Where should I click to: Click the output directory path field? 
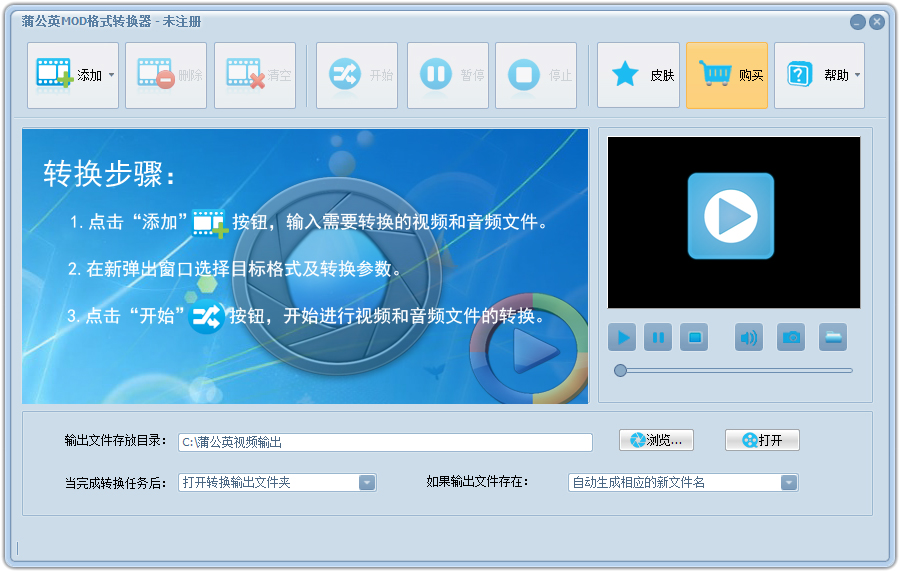click(385, 442)
